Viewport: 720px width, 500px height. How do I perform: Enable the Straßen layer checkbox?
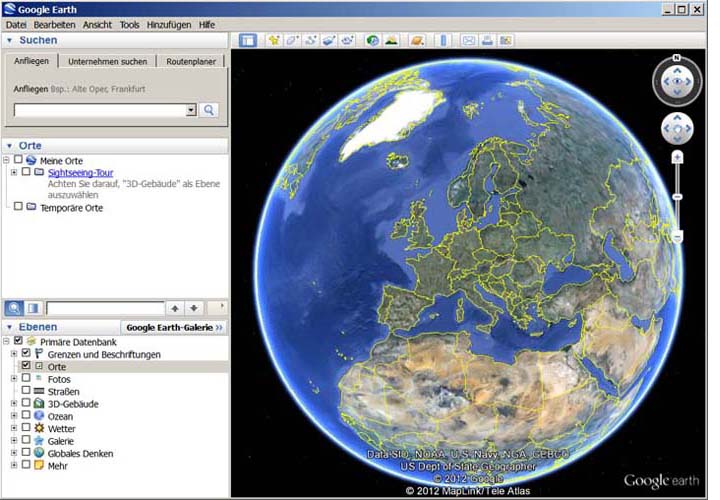[26, 391]
